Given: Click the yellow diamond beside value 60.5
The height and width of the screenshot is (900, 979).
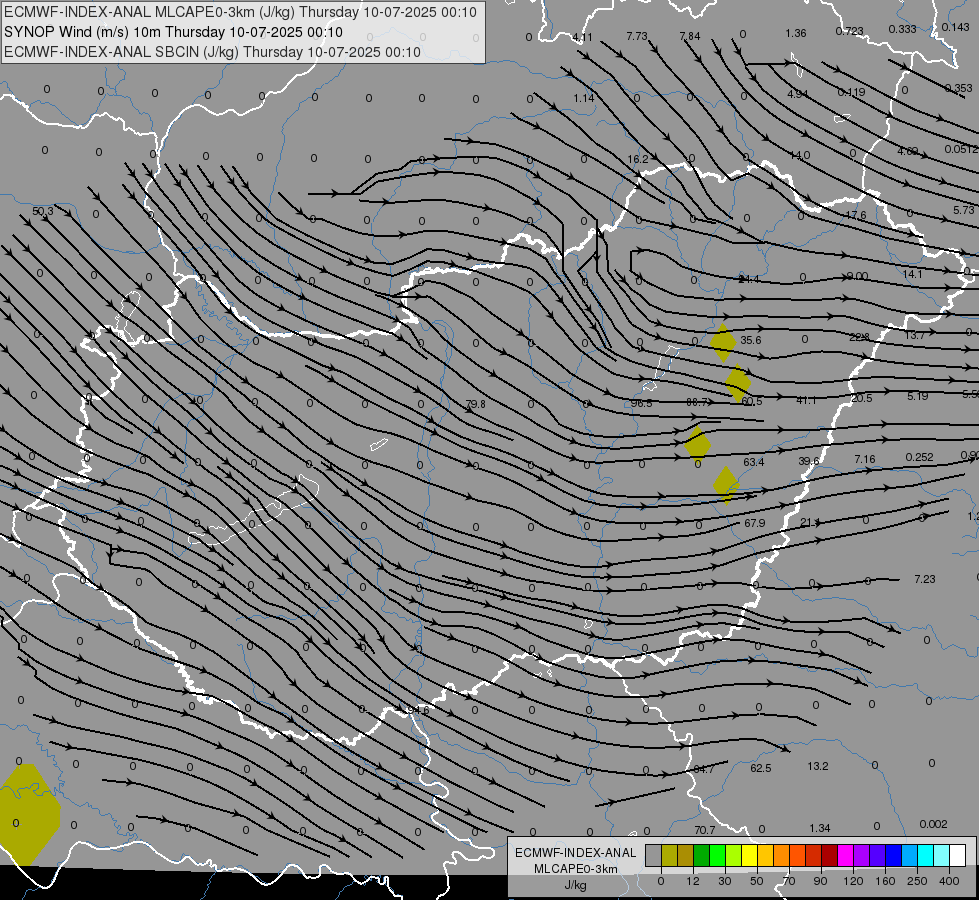Looking at the screenshot, I should pos(737,382).
